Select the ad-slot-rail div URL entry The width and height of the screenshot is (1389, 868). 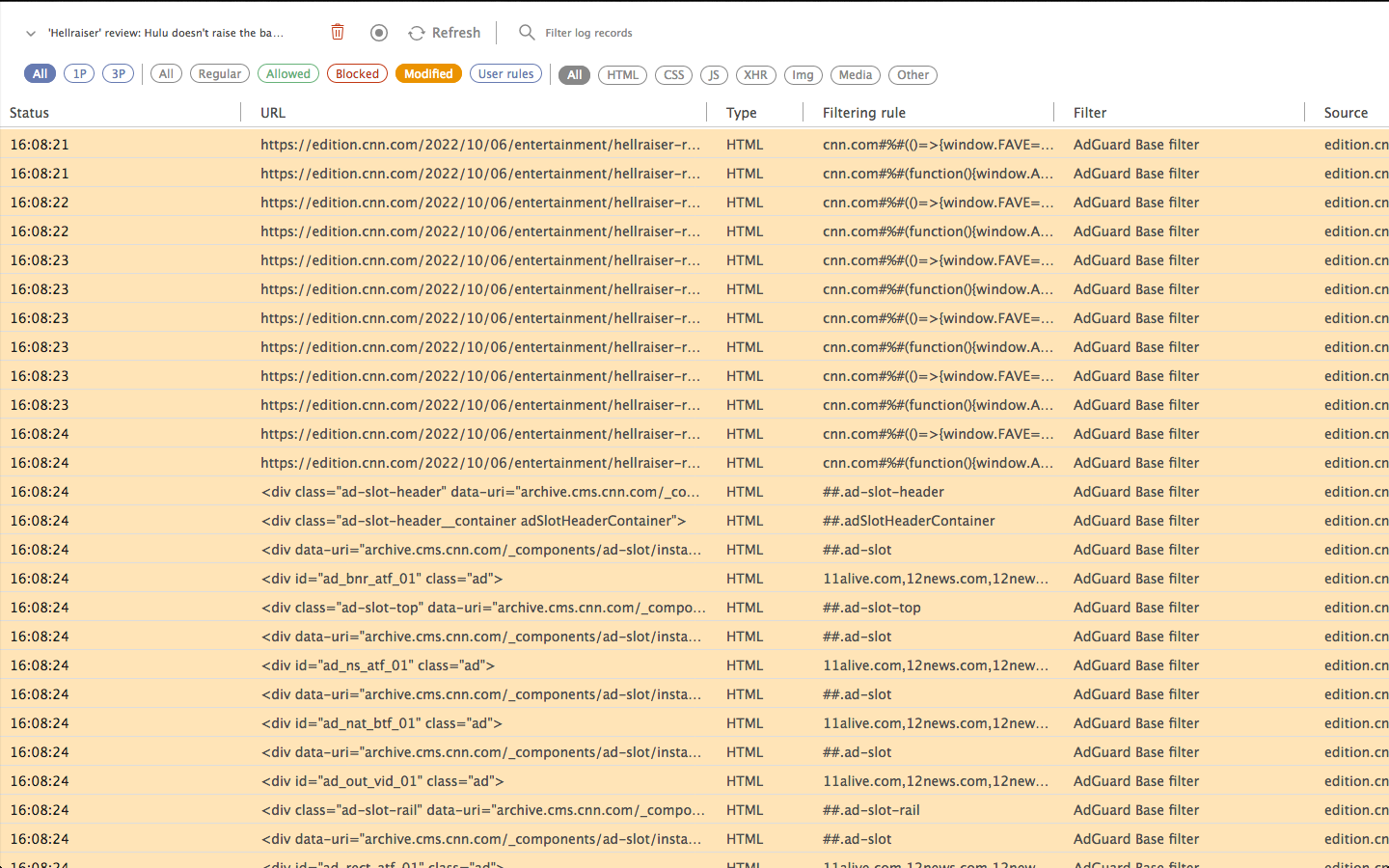[x=483, y=809]
